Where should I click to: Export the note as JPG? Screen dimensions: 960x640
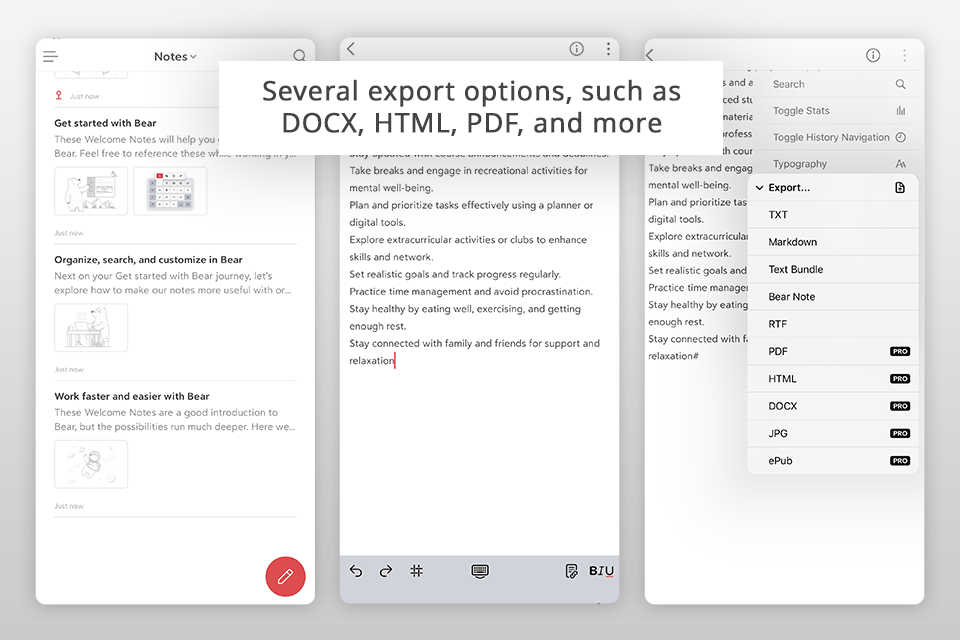point(833,434)
